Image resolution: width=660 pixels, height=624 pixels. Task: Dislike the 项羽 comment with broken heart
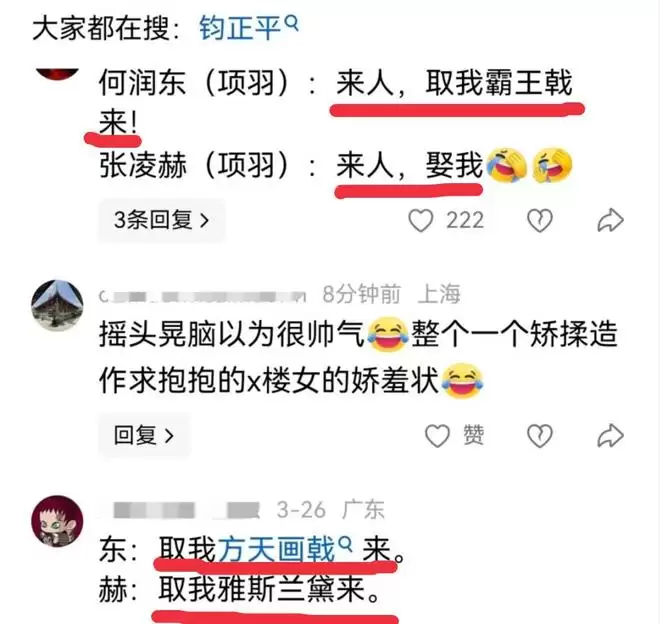[540, 220]
